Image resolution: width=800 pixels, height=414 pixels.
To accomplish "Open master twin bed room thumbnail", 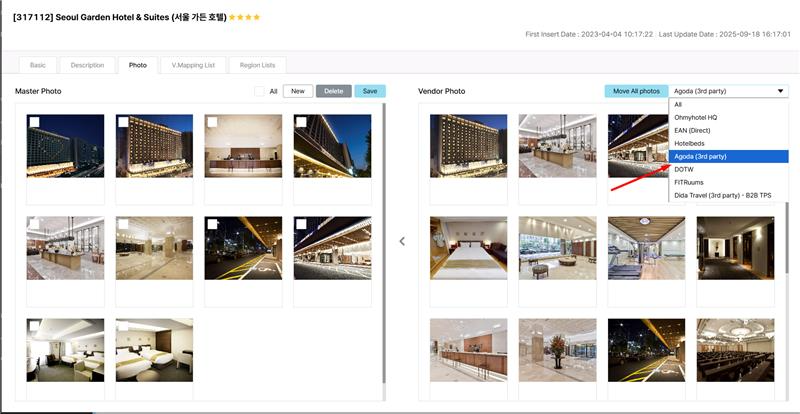I will [x=154, y=350].
